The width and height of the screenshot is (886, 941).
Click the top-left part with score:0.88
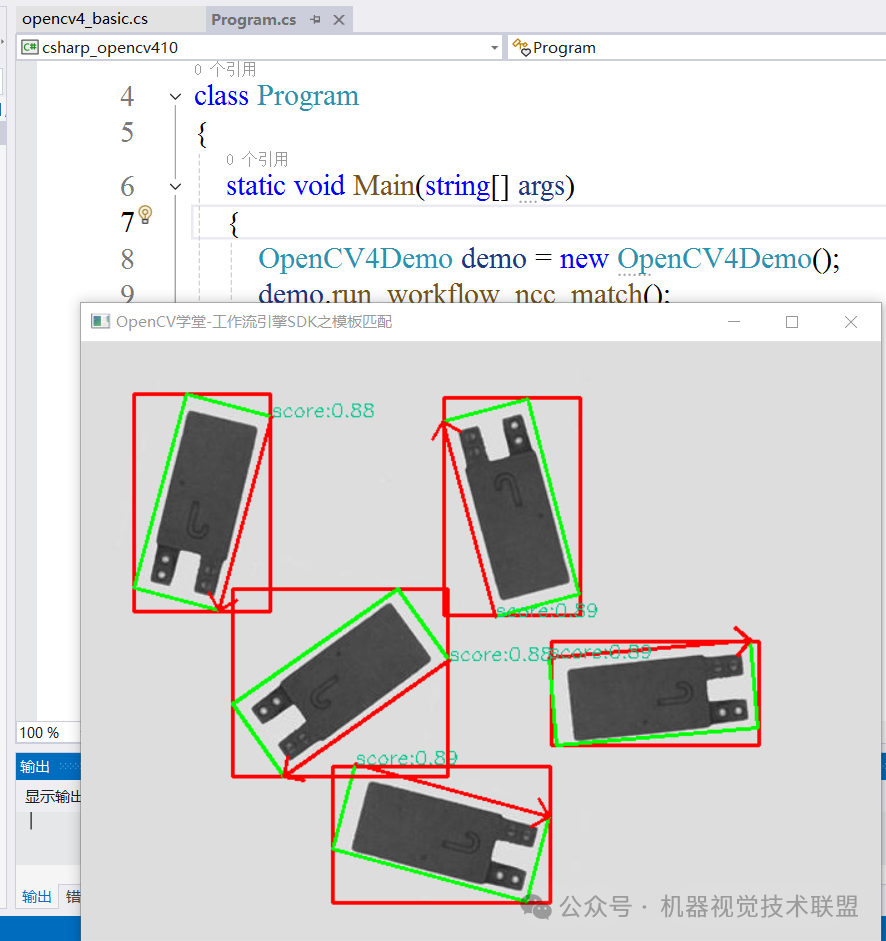(x=202, y=502)
